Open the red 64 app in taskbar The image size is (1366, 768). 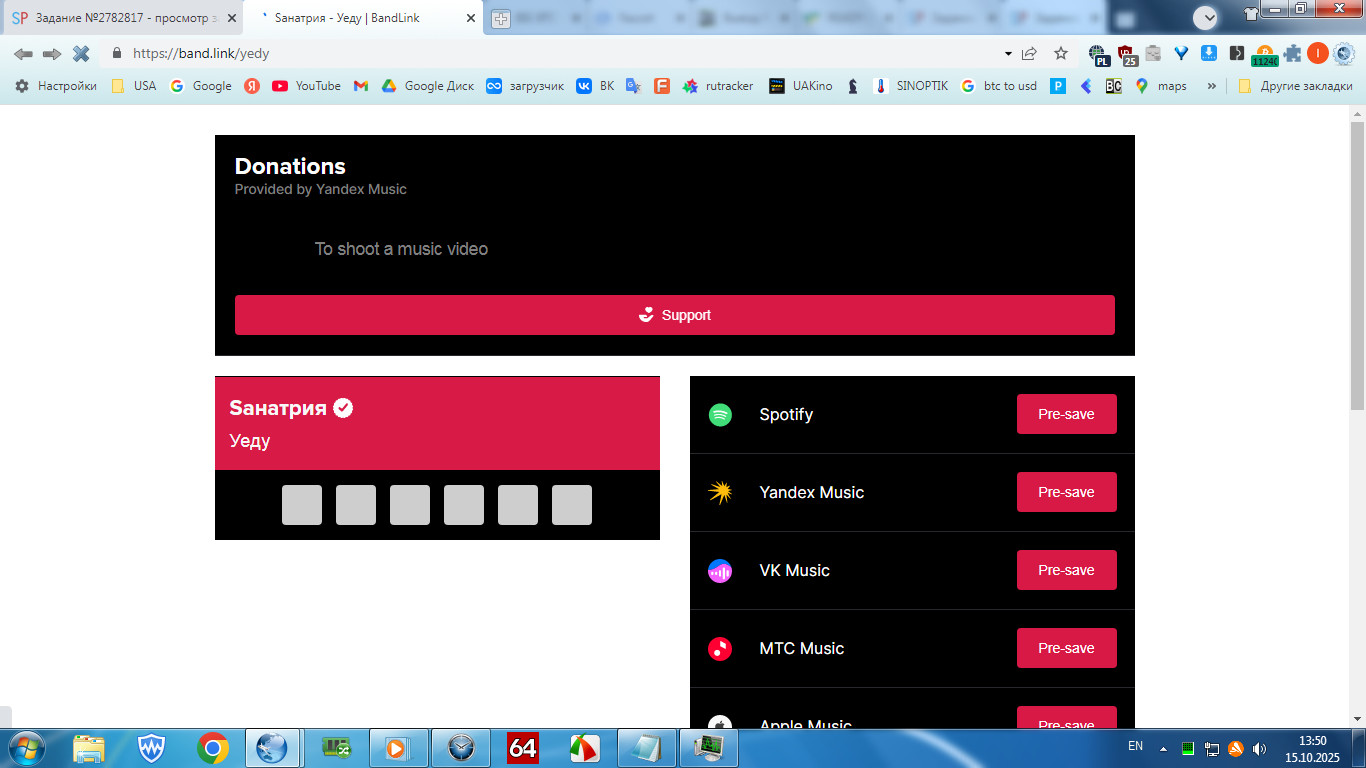pyautogui.click(x=523, y=748)
